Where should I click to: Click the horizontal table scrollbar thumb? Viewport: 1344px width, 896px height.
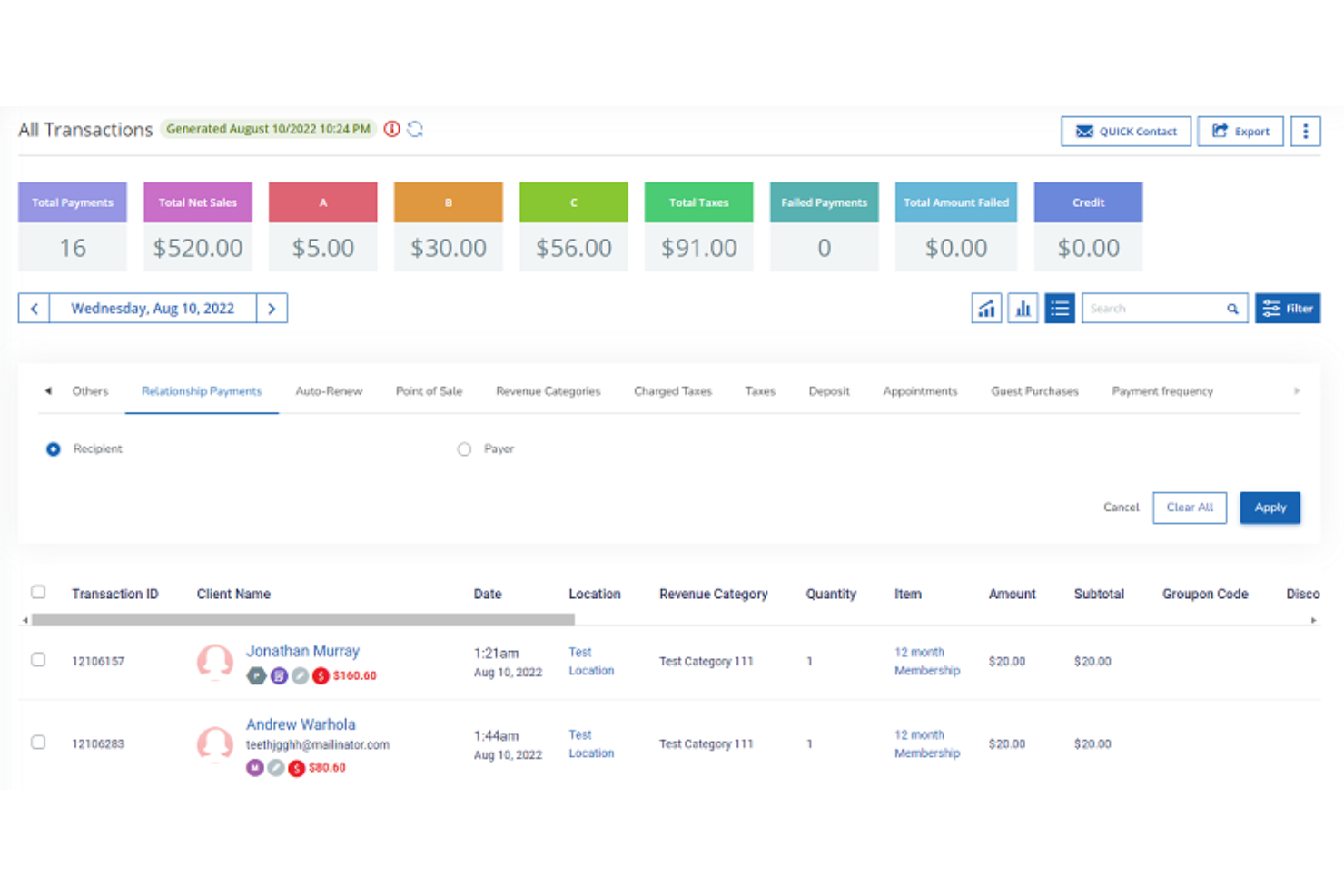[x=303, y=620]
